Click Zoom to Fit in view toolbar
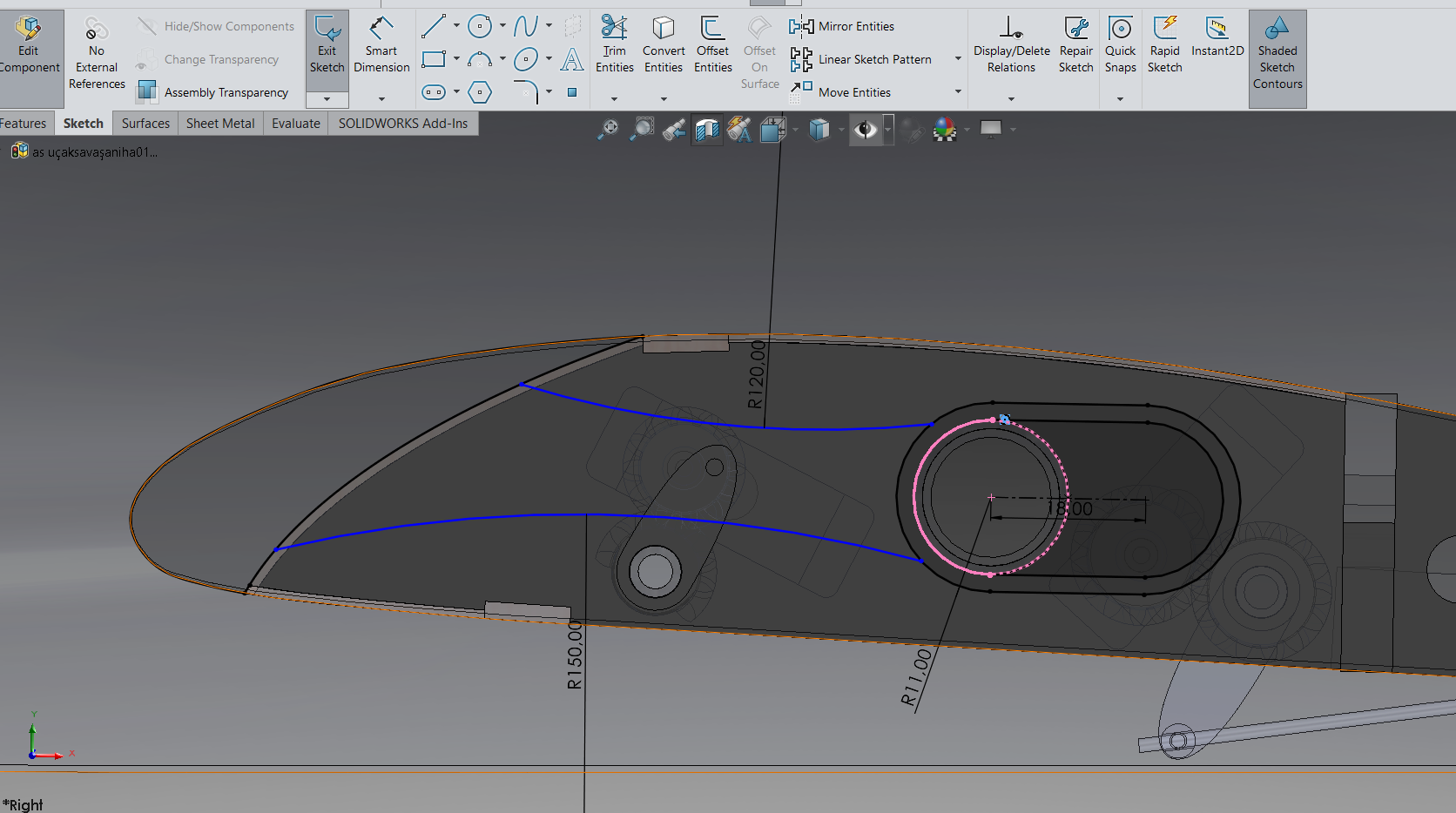 (608, 130)
